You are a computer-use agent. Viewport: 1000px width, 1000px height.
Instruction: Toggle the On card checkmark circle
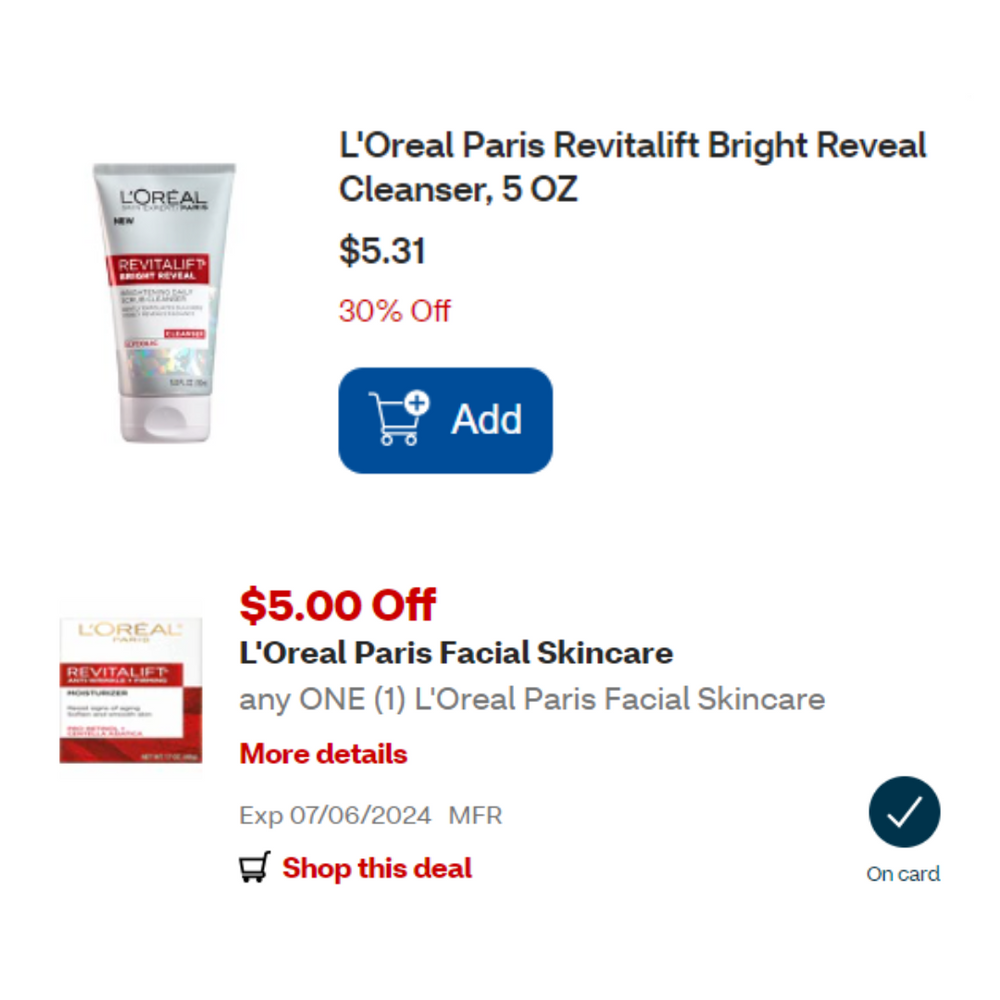[904, 812]
